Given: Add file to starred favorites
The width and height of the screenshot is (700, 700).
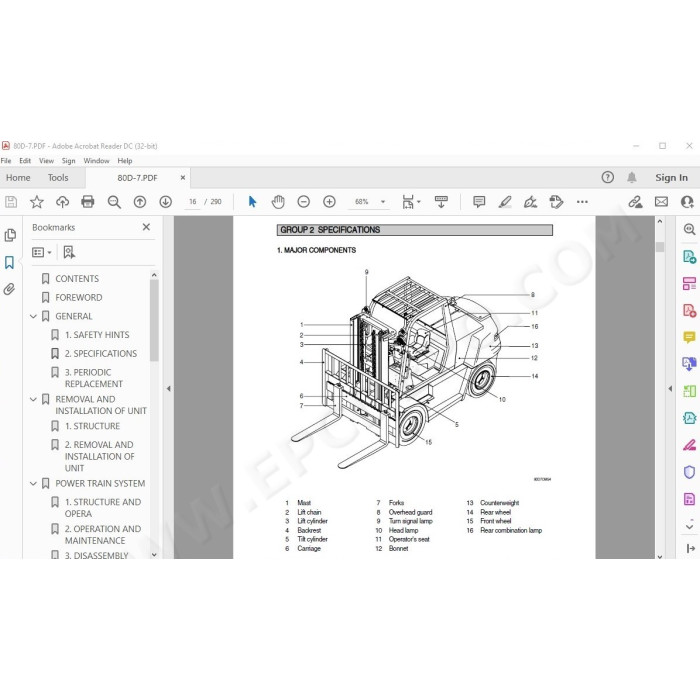Looking at the screenshot, I should coord(37,202).
